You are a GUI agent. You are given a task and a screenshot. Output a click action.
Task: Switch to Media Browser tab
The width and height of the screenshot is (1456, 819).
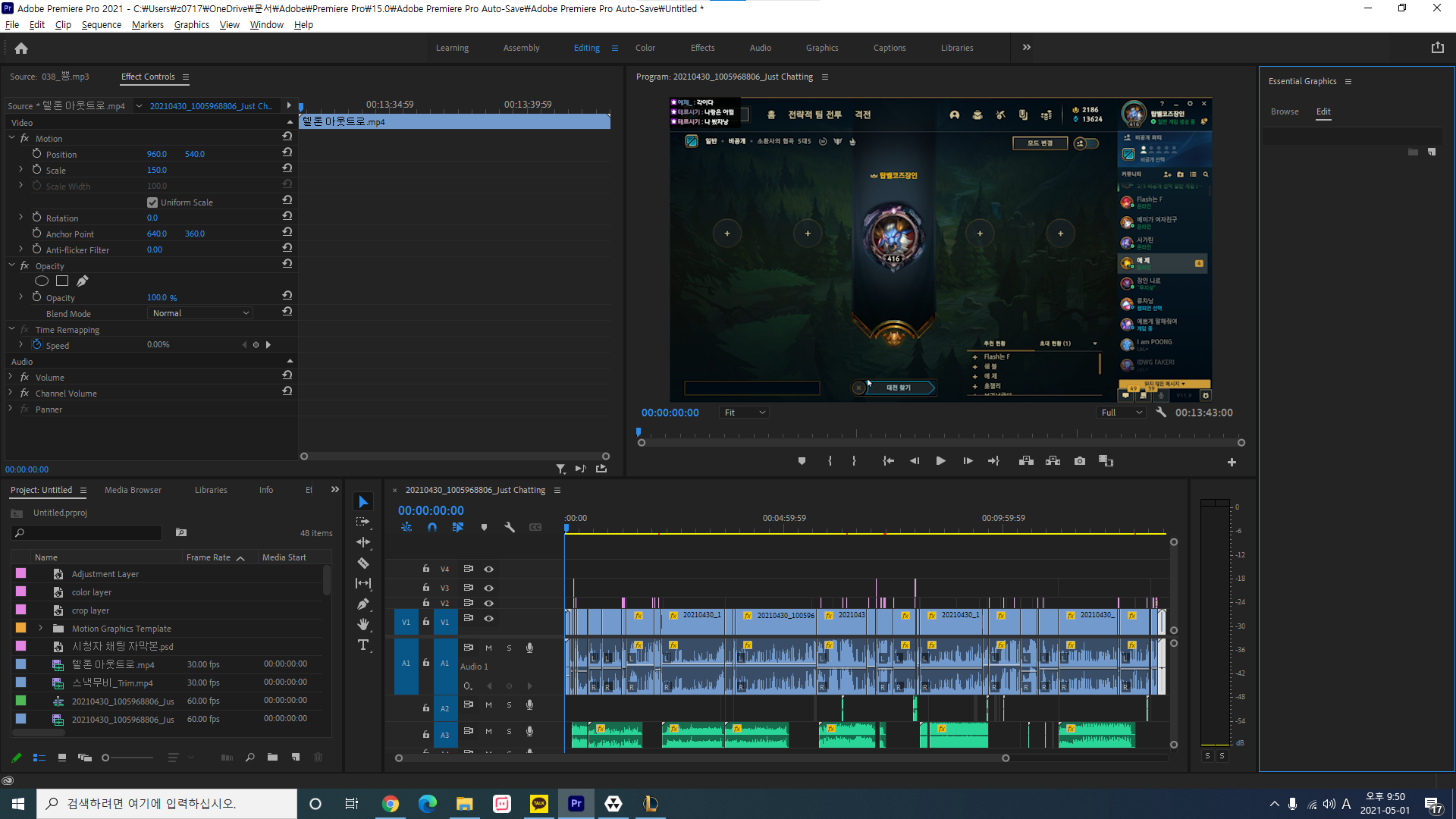133,490
